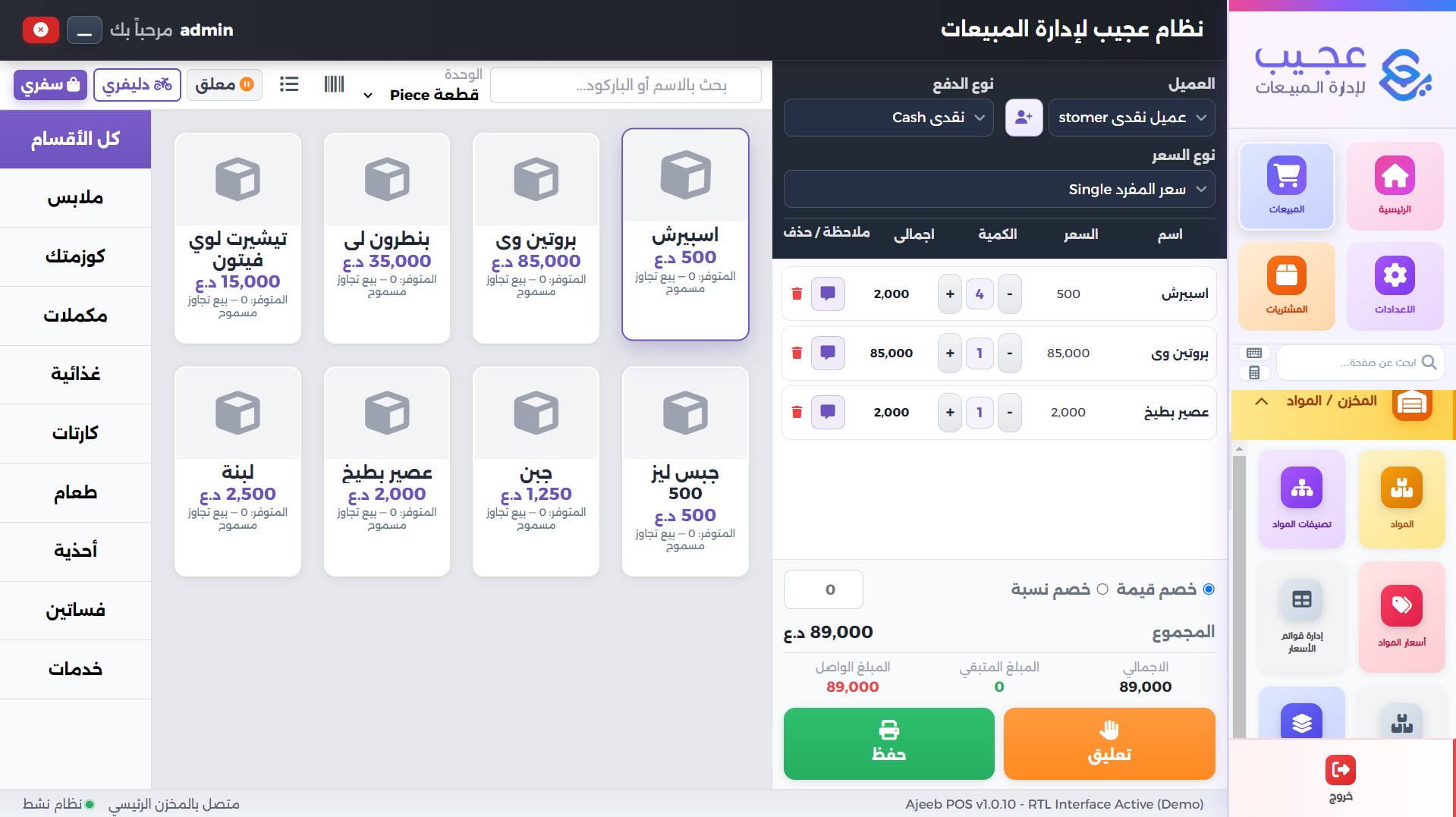The width and height of the screenshot is (1456, 817).
Task: Add جبس ليز 500 product card
Action: (685, 471)
